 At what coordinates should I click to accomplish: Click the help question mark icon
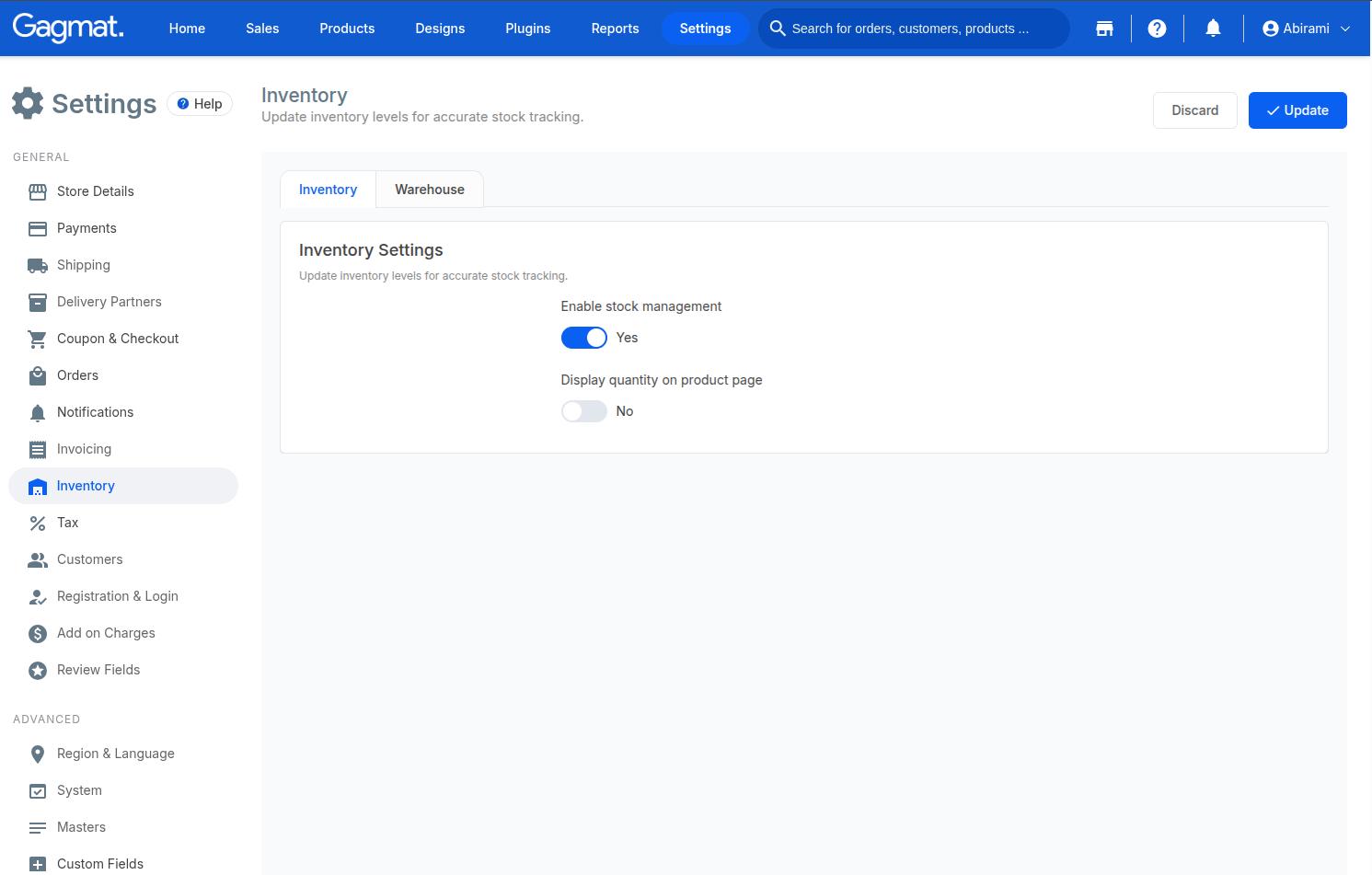click(x=1158, y=29)
